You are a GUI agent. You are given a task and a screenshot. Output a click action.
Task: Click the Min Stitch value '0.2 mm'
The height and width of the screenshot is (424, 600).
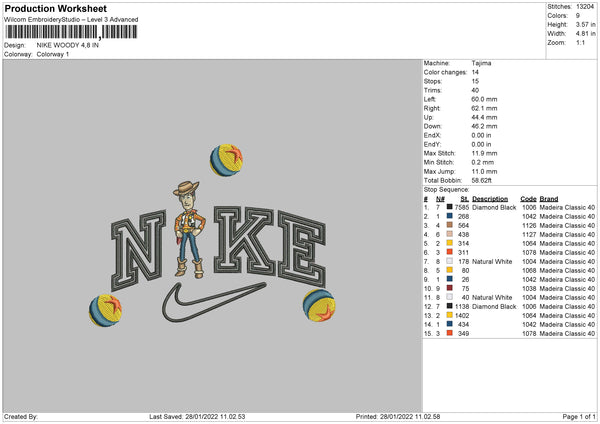[483, 162]
